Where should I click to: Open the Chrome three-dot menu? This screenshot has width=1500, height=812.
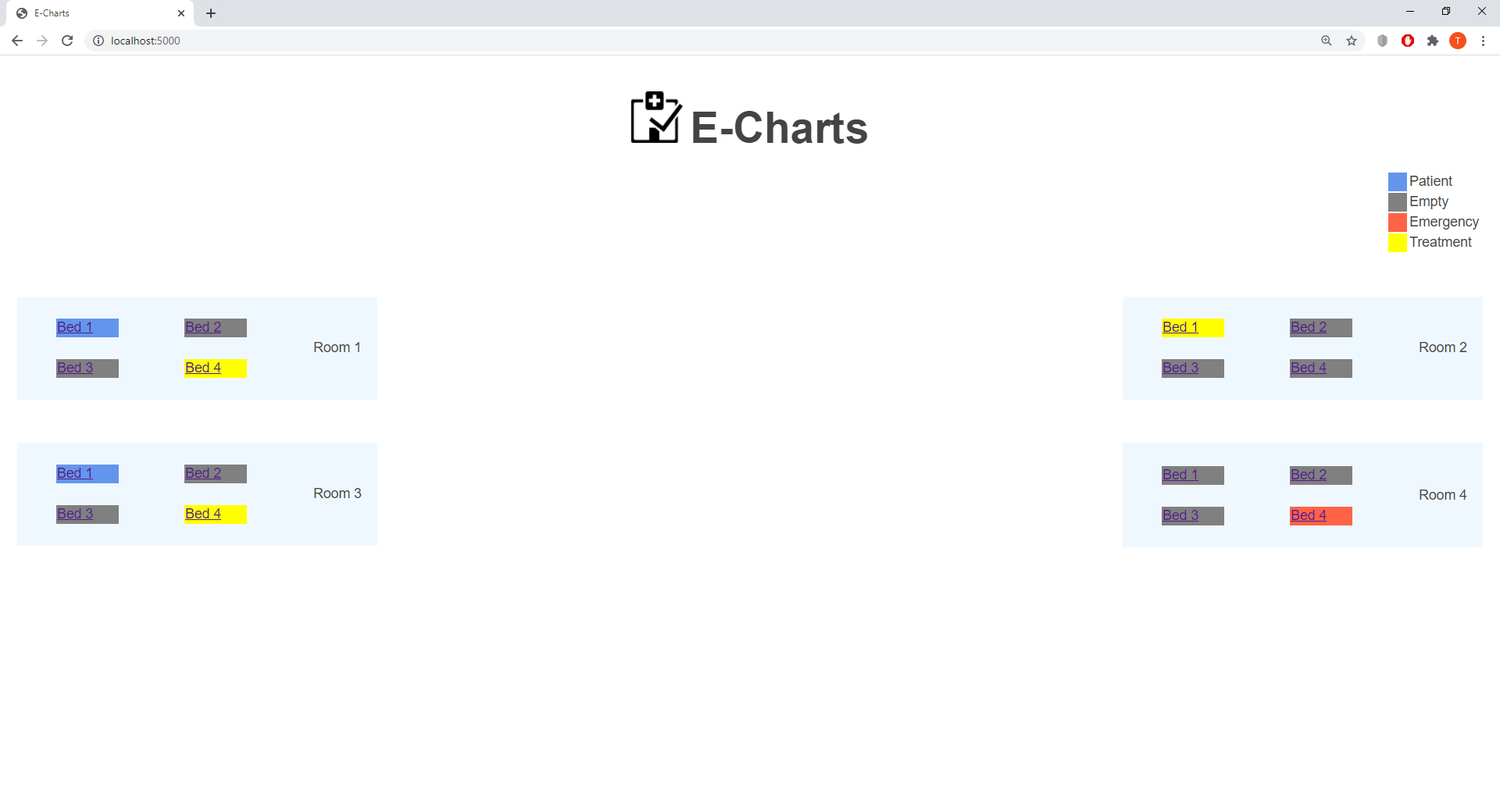coord(1483,41)
